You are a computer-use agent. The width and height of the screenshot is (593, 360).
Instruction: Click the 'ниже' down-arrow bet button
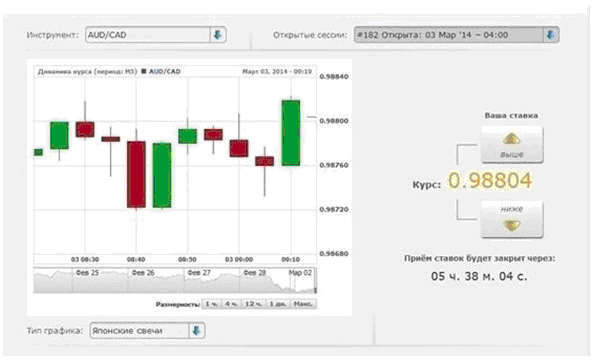coord(512,219)
